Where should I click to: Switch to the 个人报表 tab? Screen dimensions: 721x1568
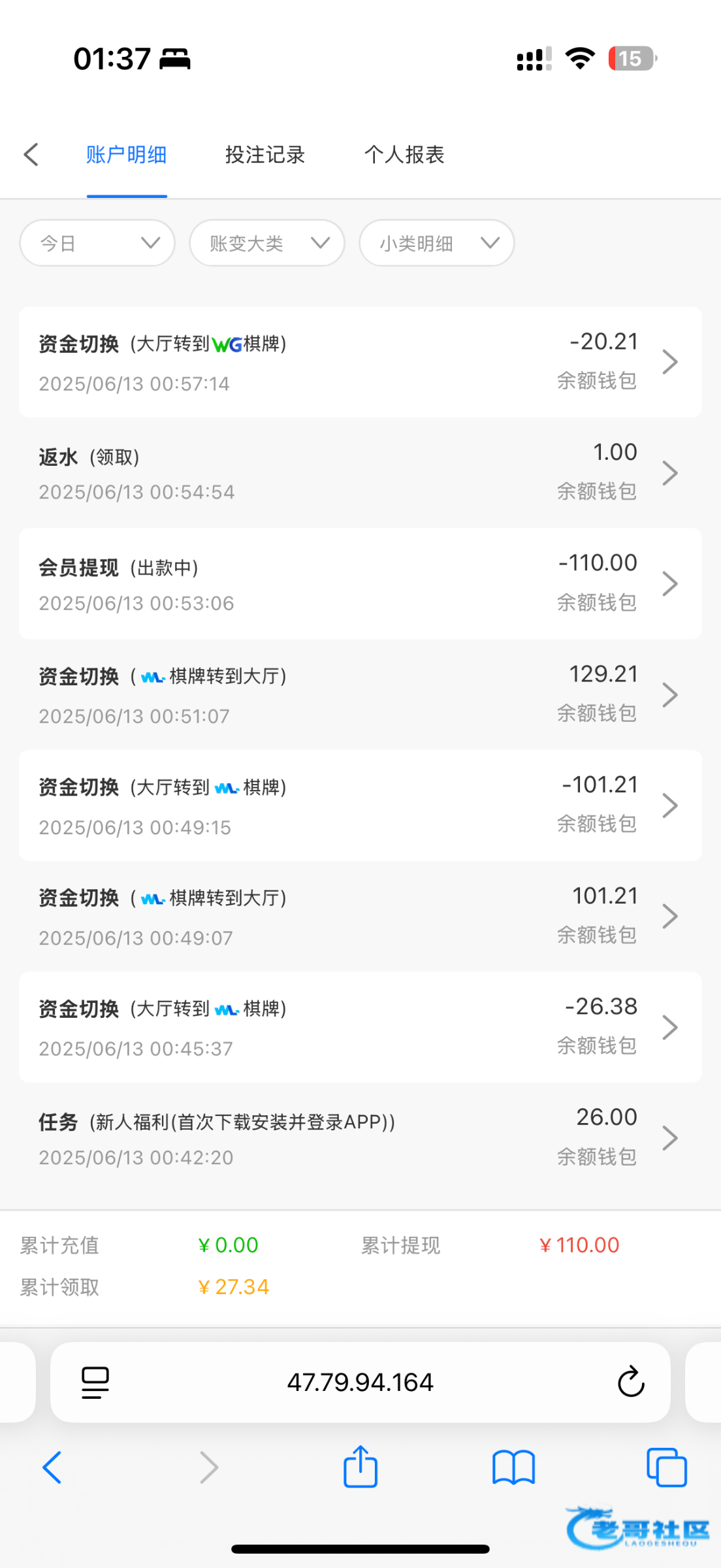point(404,155)
